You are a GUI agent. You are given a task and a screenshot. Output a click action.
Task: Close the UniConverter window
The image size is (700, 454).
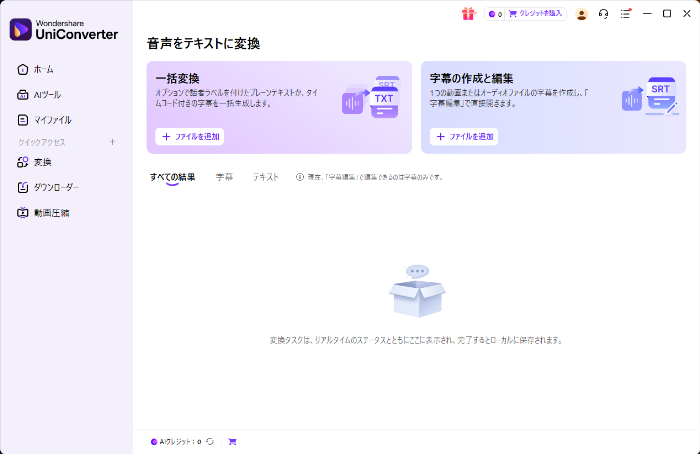coord(687,14)
